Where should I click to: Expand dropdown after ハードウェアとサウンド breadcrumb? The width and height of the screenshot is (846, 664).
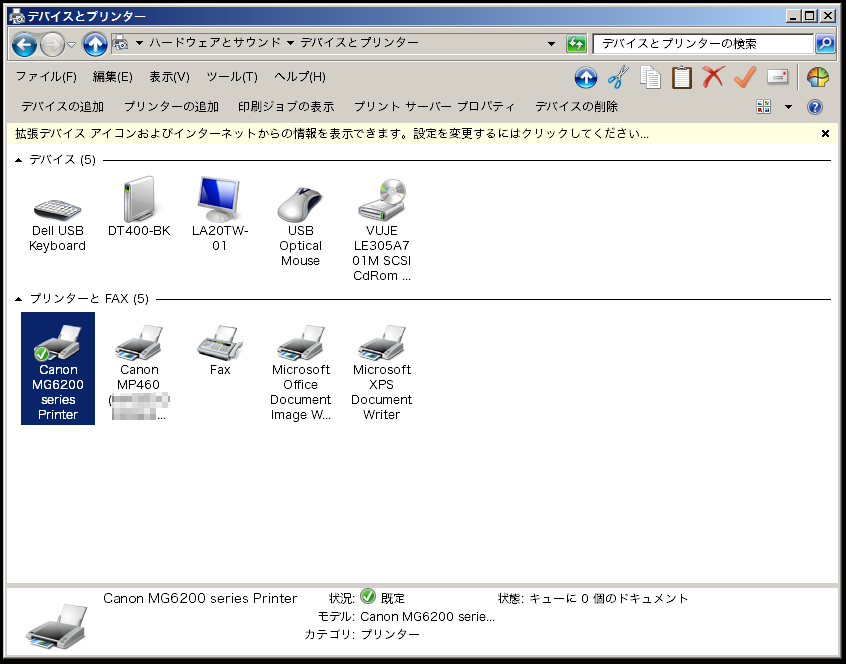290,43
